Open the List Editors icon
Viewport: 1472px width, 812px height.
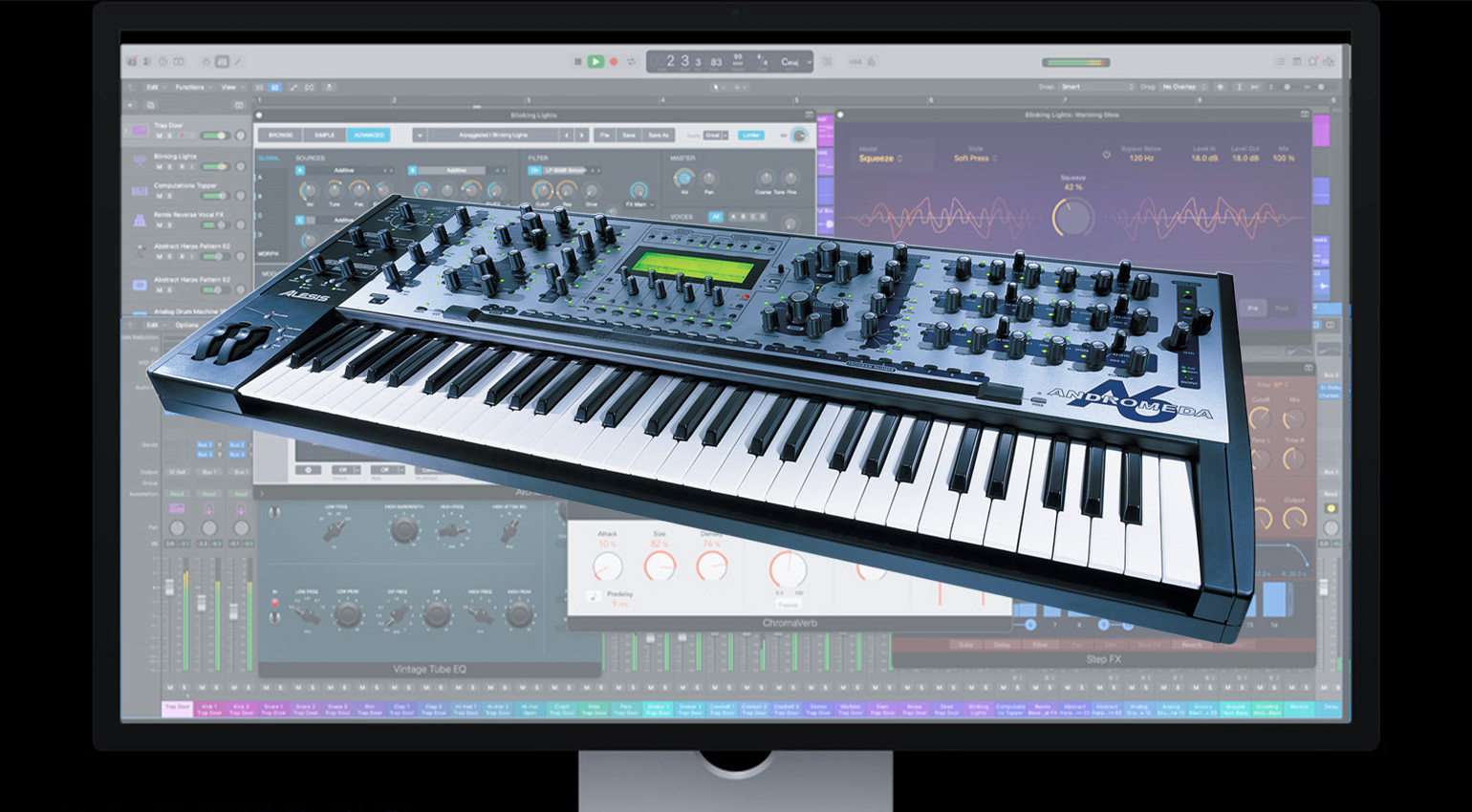(1280, 61)
